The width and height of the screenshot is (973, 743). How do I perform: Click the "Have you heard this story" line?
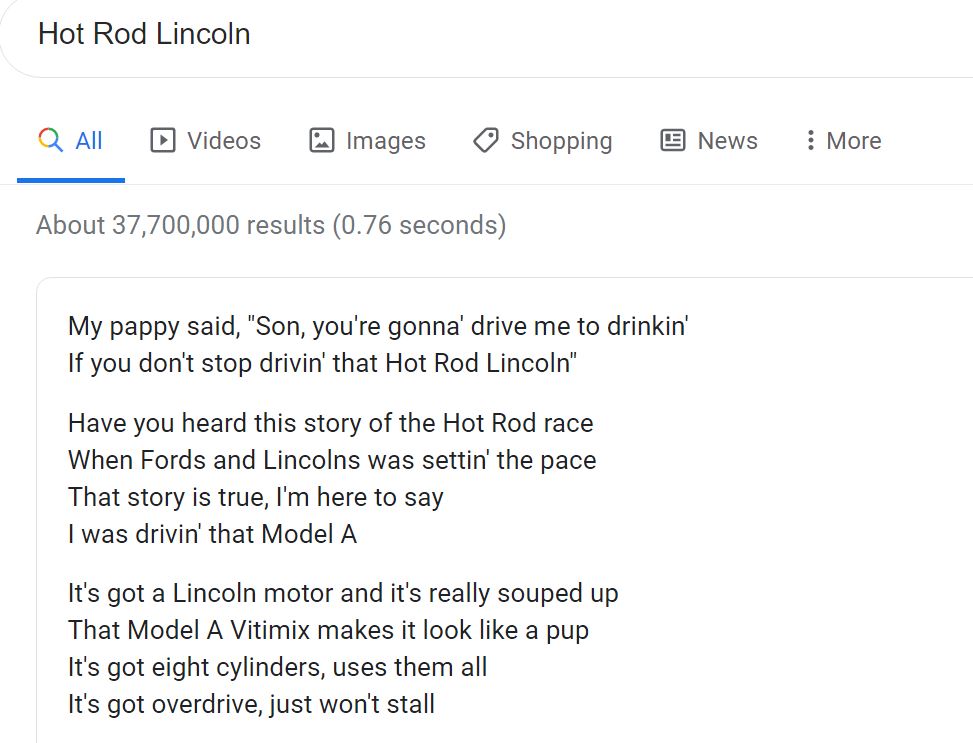330,423
